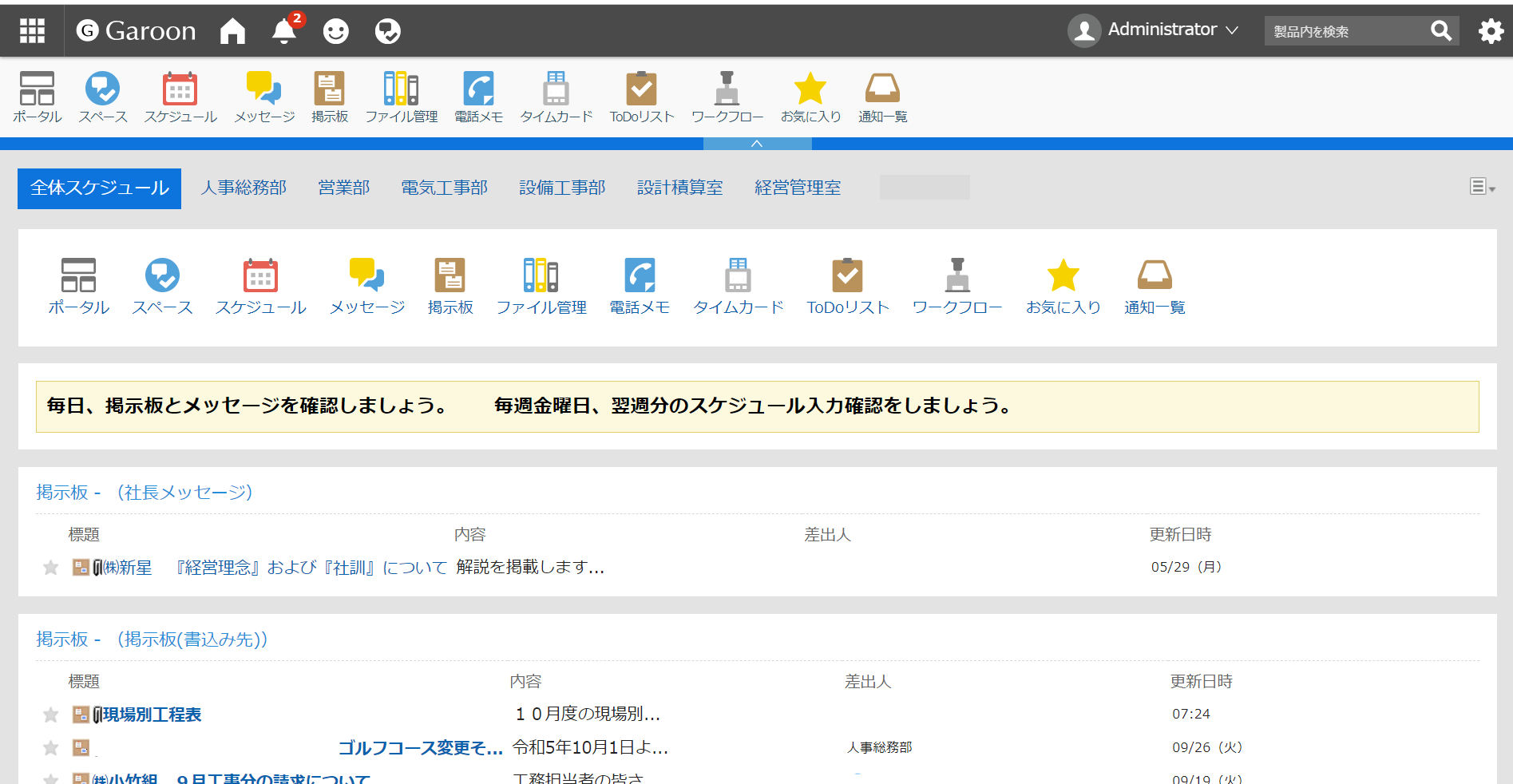This screenshot has width=1513, height=784.
Task: Select the 経営管理室 portal tab
Action: coord(797,188)
